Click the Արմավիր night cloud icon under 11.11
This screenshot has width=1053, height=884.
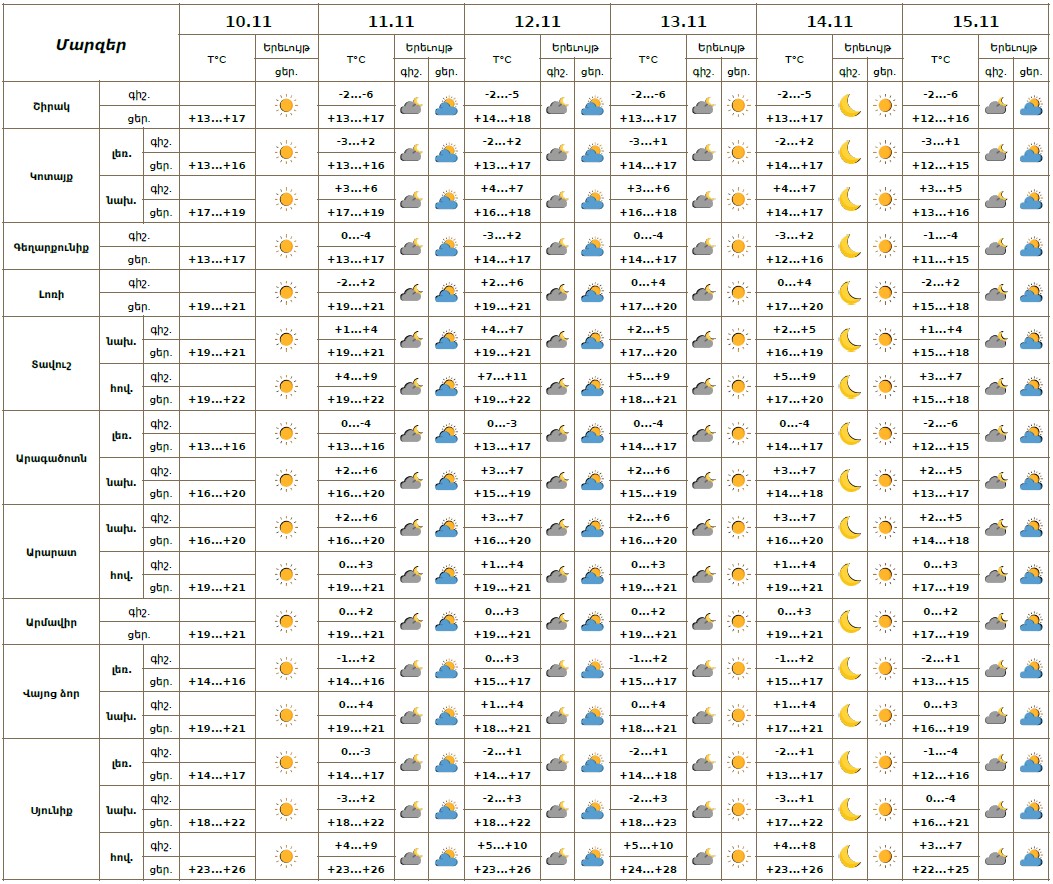tap(411, 622)
